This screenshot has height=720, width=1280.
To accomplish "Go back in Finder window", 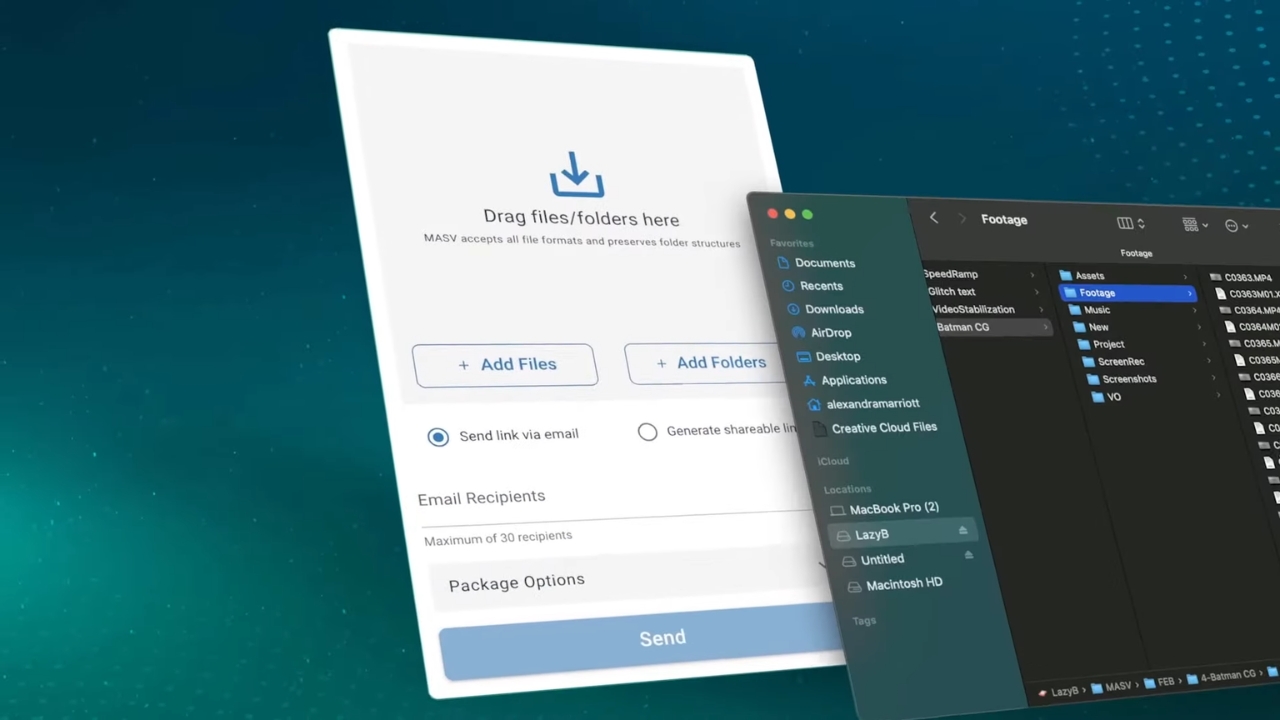I will tap(934, 218).
